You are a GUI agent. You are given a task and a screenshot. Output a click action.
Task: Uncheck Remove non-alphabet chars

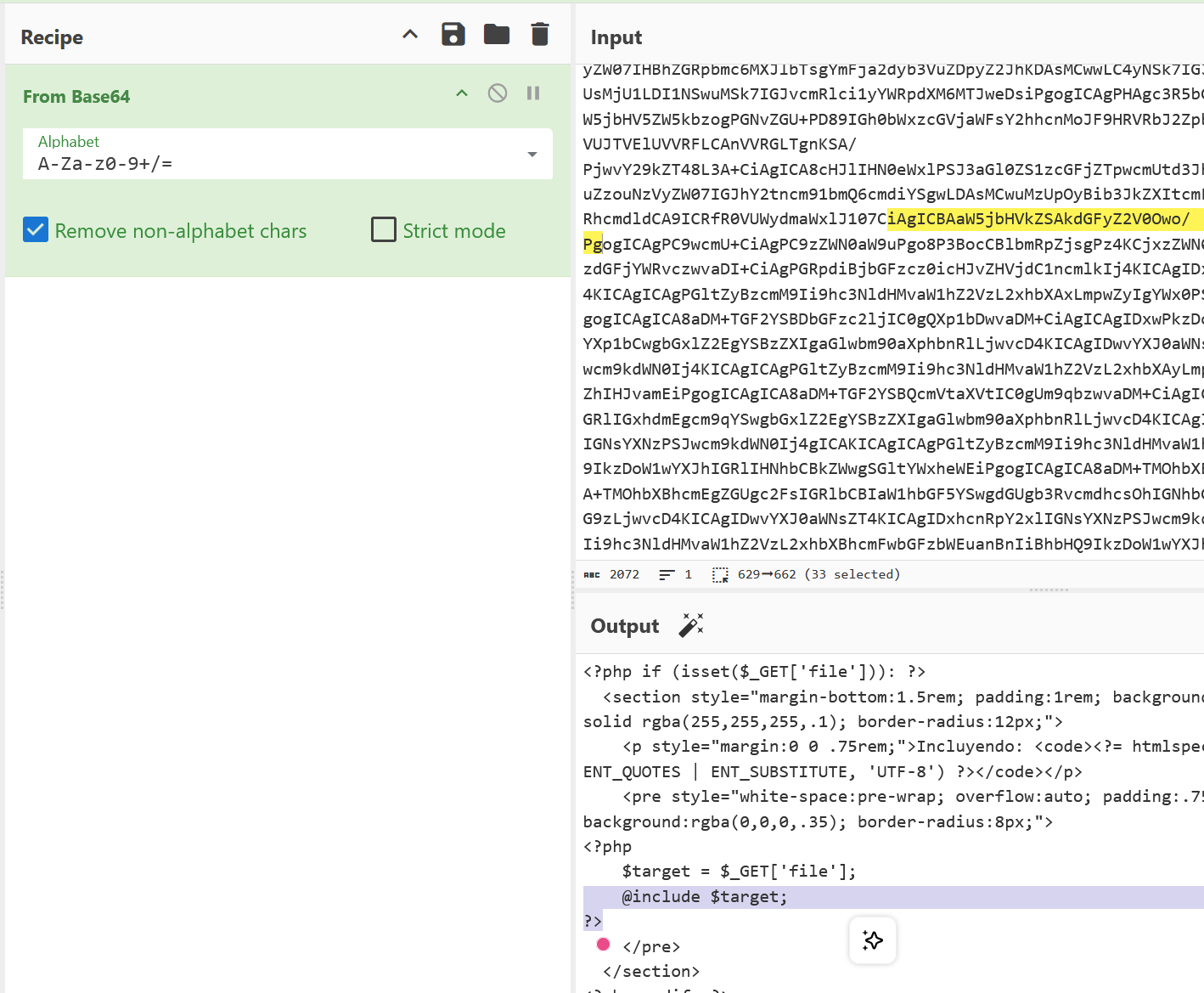tap(36, 230)
